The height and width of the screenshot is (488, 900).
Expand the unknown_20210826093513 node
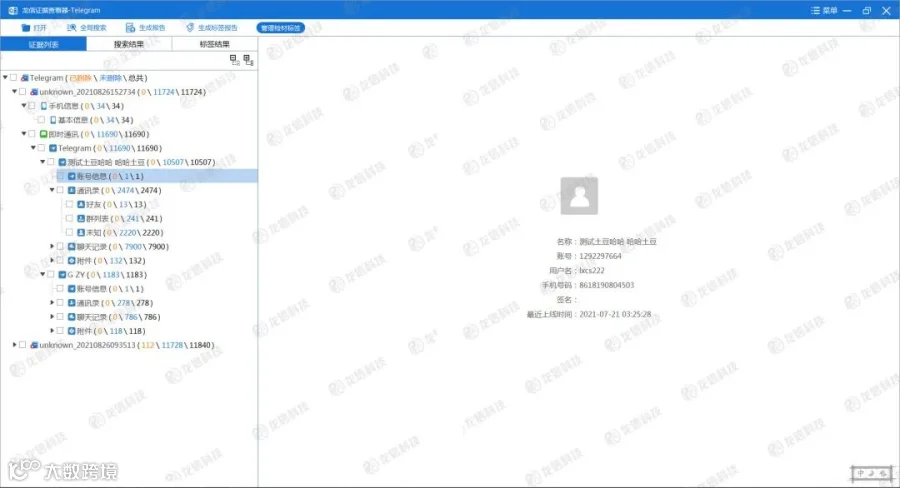coord(14,344)
